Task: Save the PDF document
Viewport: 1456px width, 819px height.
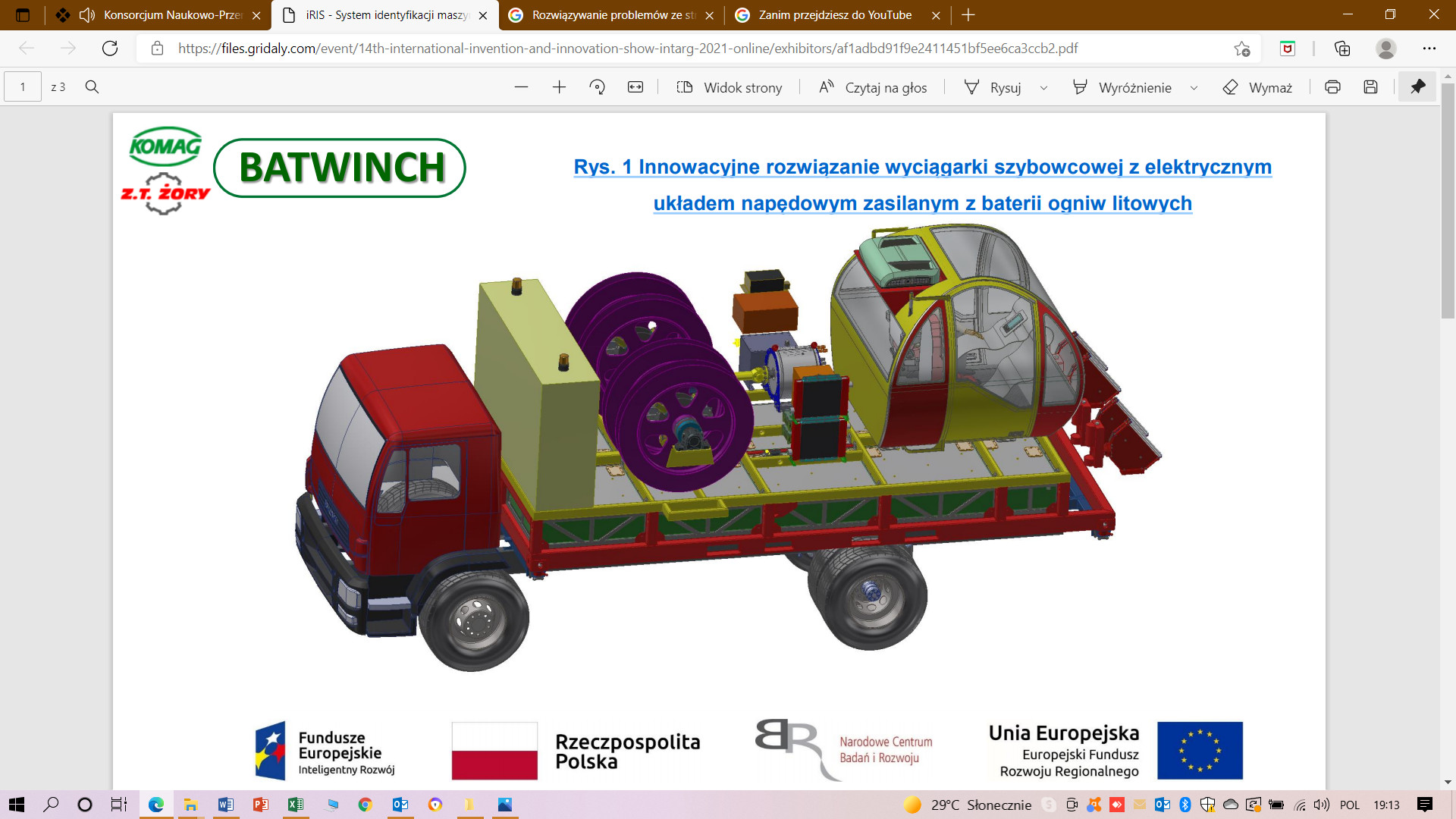Action: click(1370, 87)
